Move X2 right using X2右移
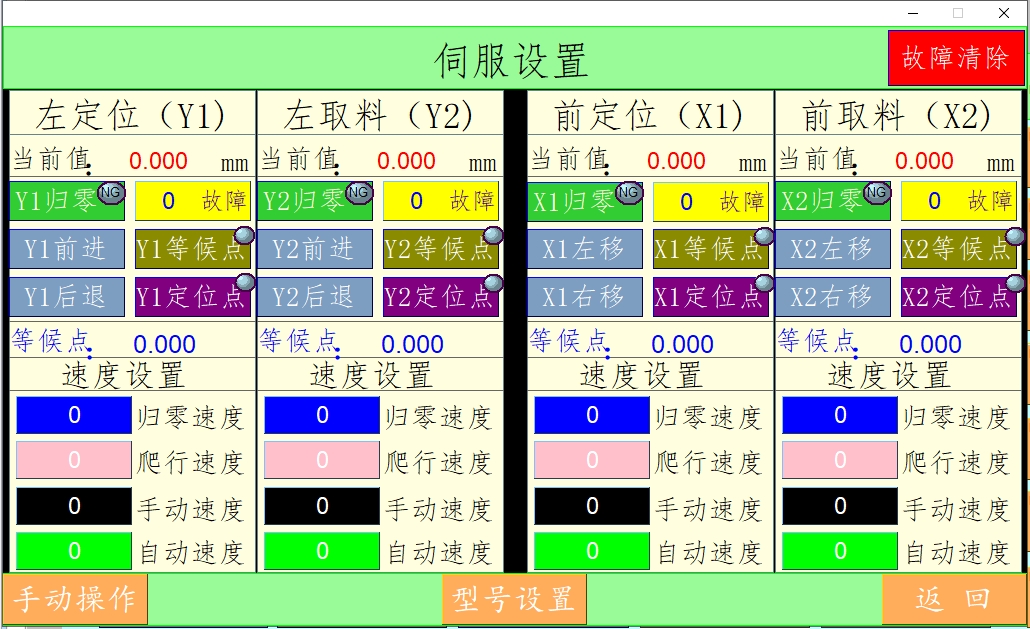 [x=832, y=296]
